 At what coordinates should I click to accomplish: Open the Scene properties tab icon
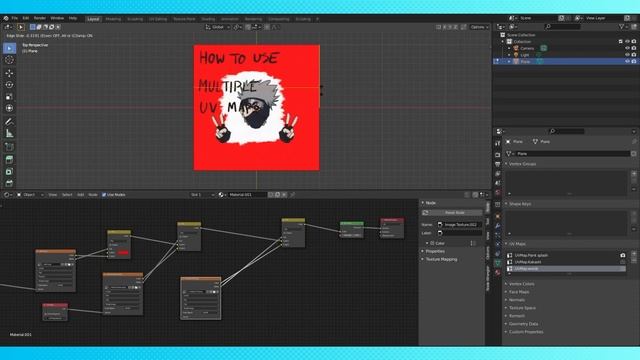(x=498, y=183)
